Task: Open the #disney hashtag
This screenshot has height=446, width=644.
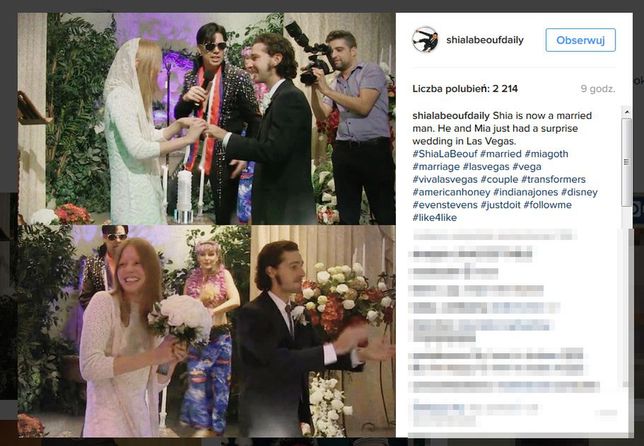Action: pyautogui.click(x=579, y=192)
